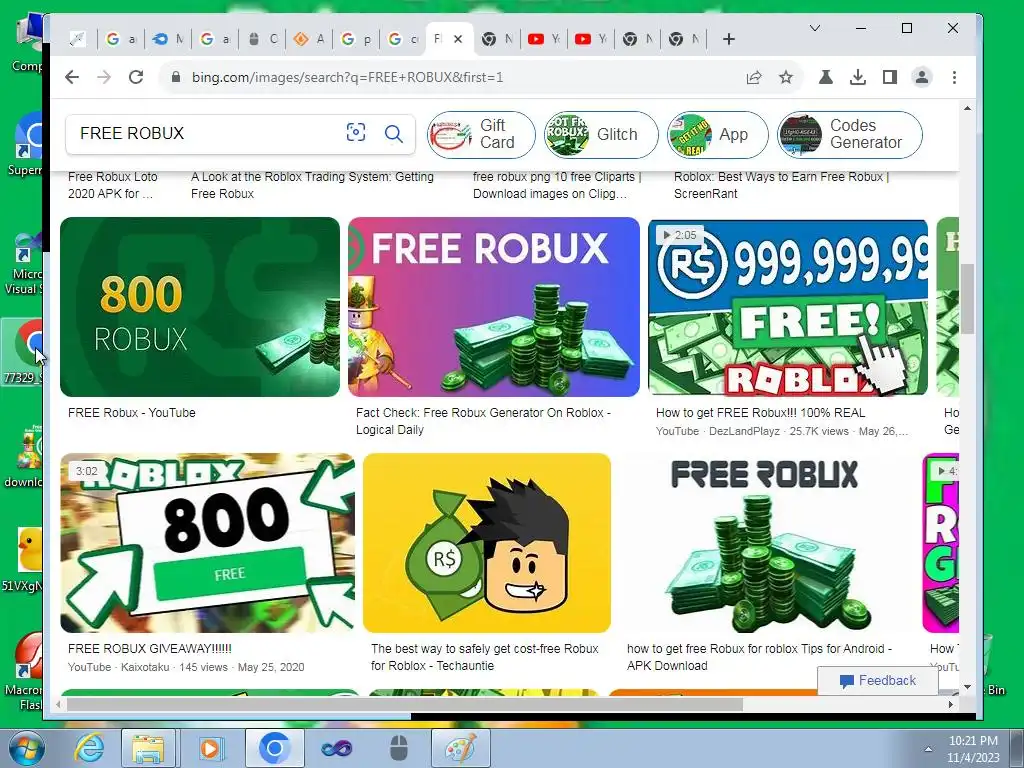Select the Codes Generator chip
The image size is (1024, 768).
850,135
